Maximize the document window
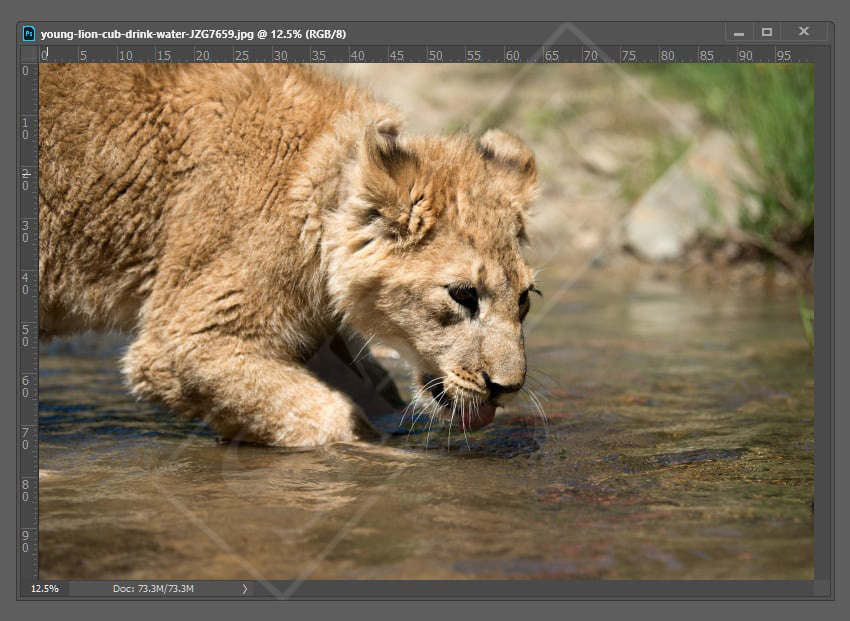The width and height of the screenshot is (850, 621). (767, 32)
